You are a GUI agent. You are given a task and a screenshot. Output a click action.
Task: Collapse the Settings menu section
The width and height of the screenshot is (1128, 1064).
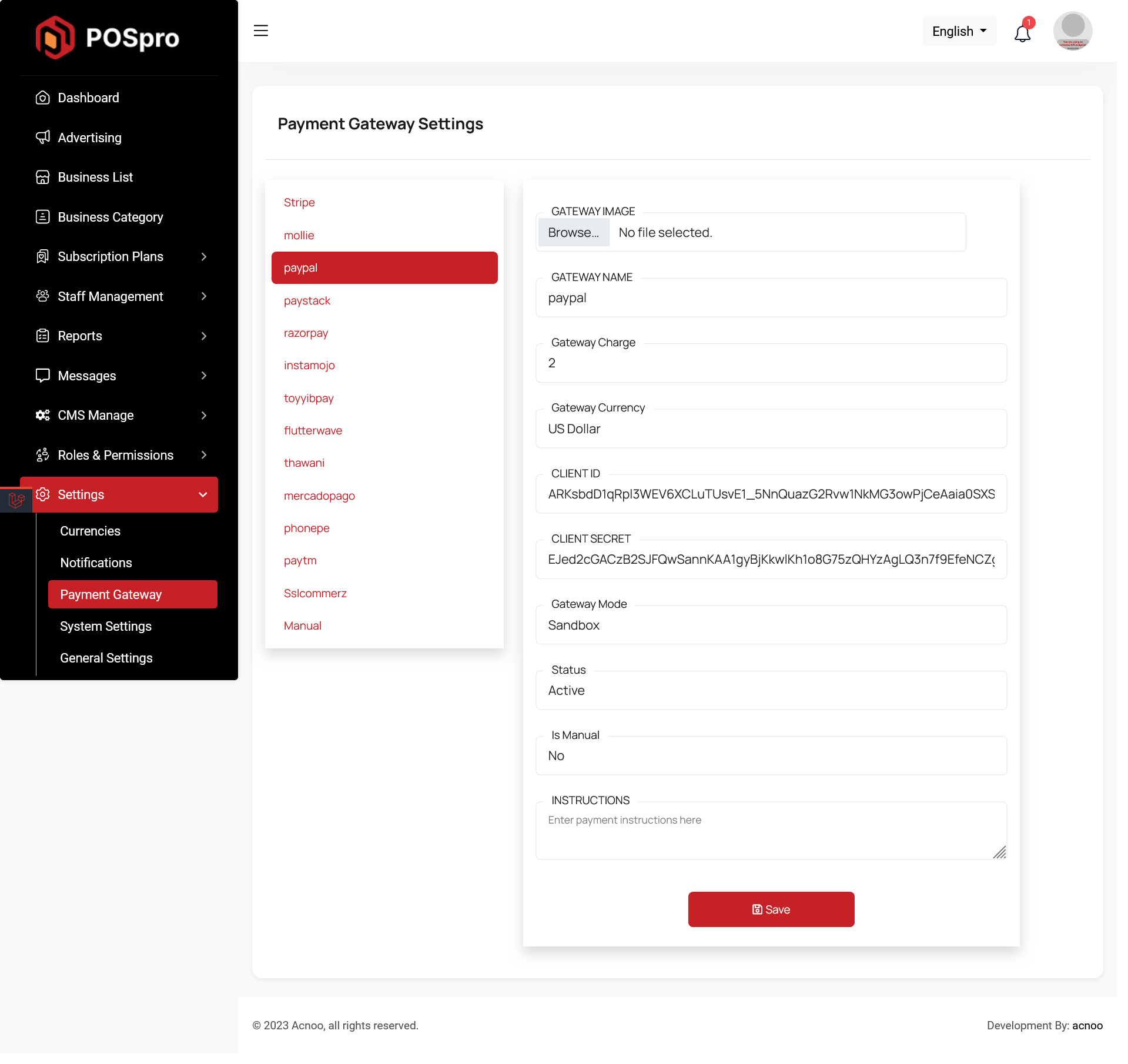pos(203,494)
